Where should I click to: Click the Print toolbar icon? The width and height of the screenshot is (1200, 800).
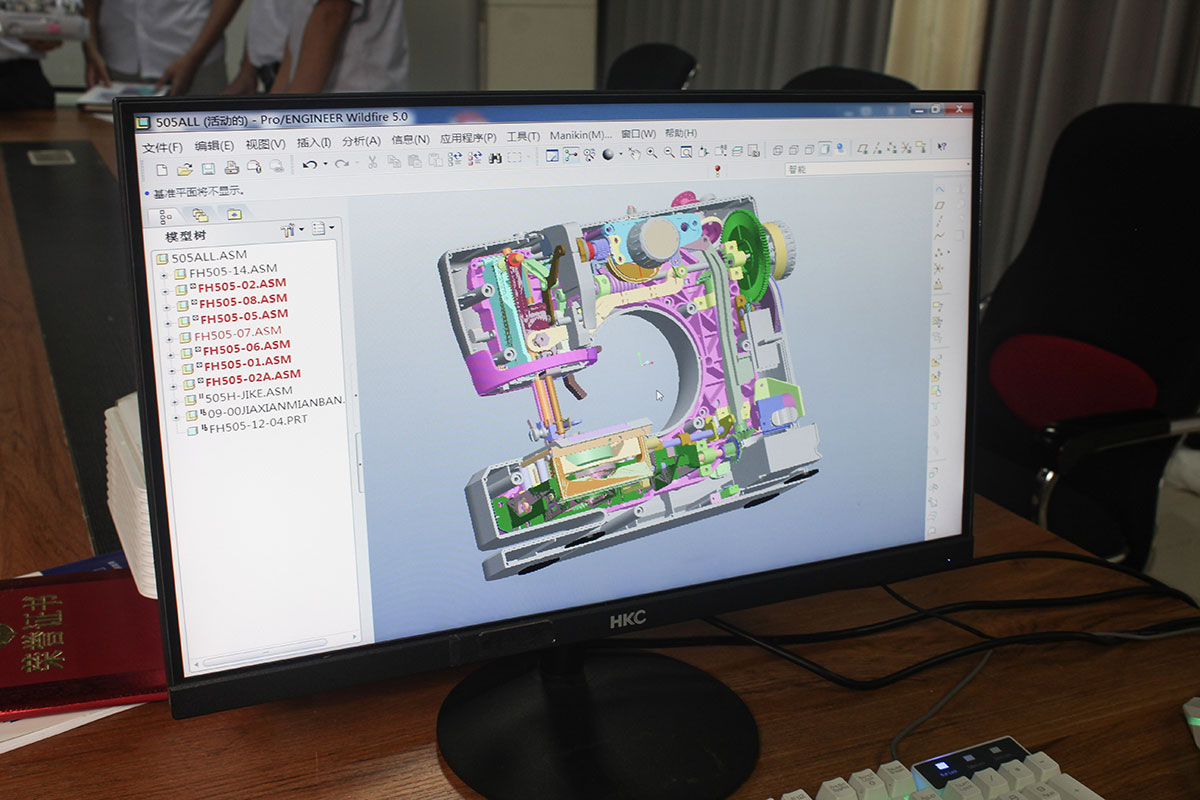[x=232, y=167]
